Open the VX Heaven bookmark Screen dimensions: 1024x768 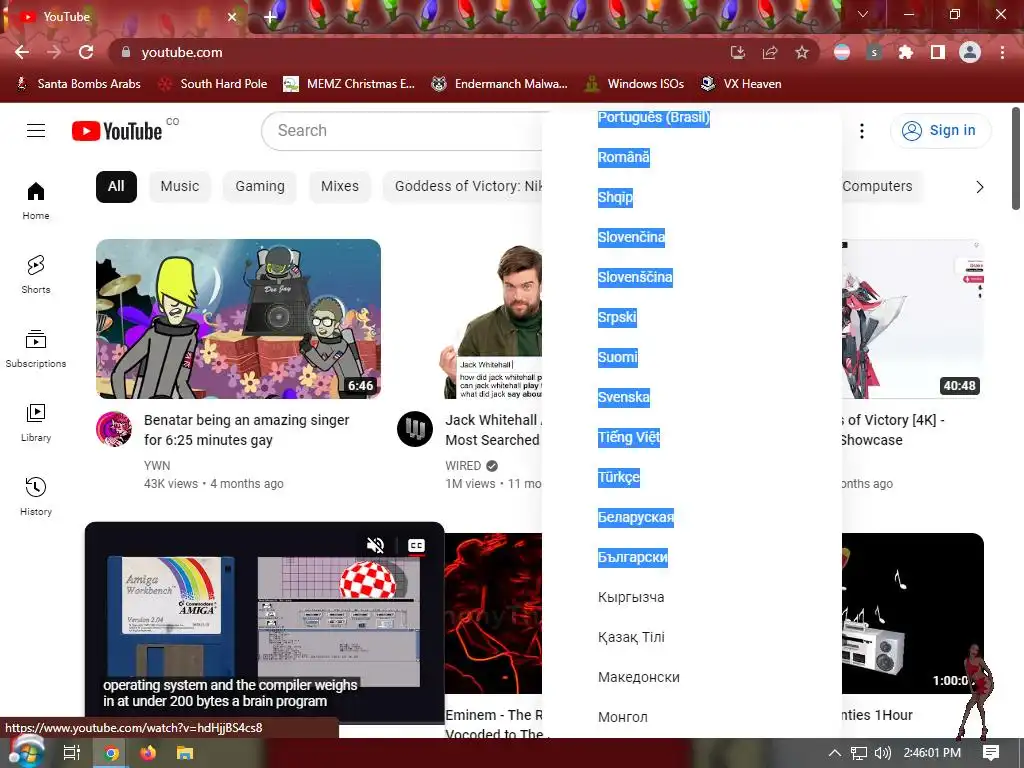click(x=741, y=84)
